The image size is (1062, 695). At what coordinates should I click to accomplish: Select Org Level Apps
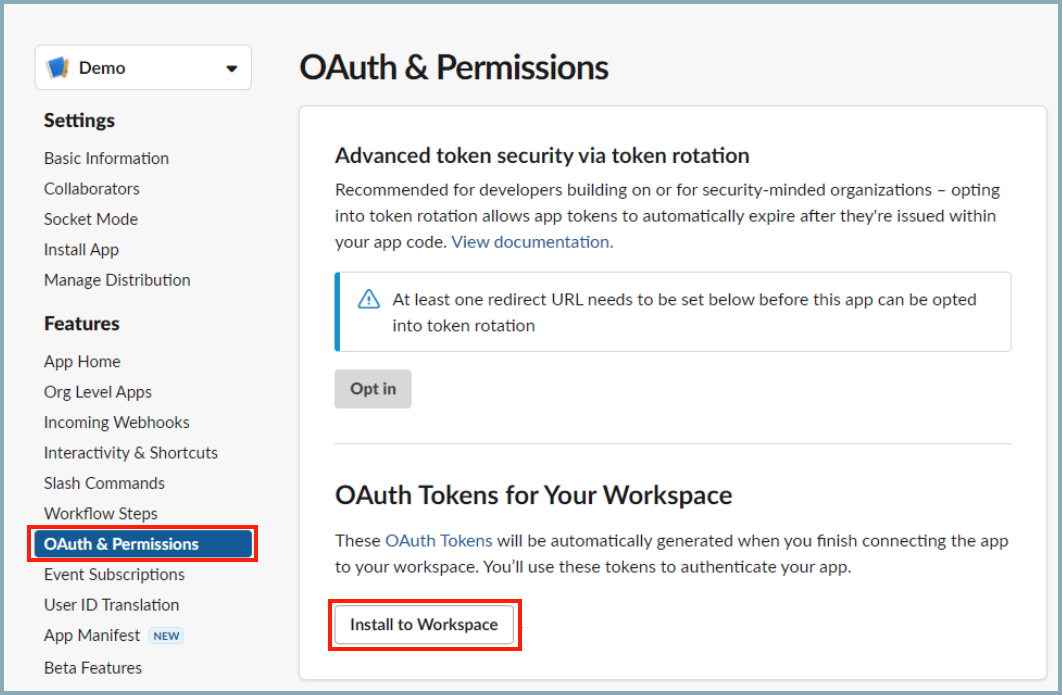coord(98,392)
